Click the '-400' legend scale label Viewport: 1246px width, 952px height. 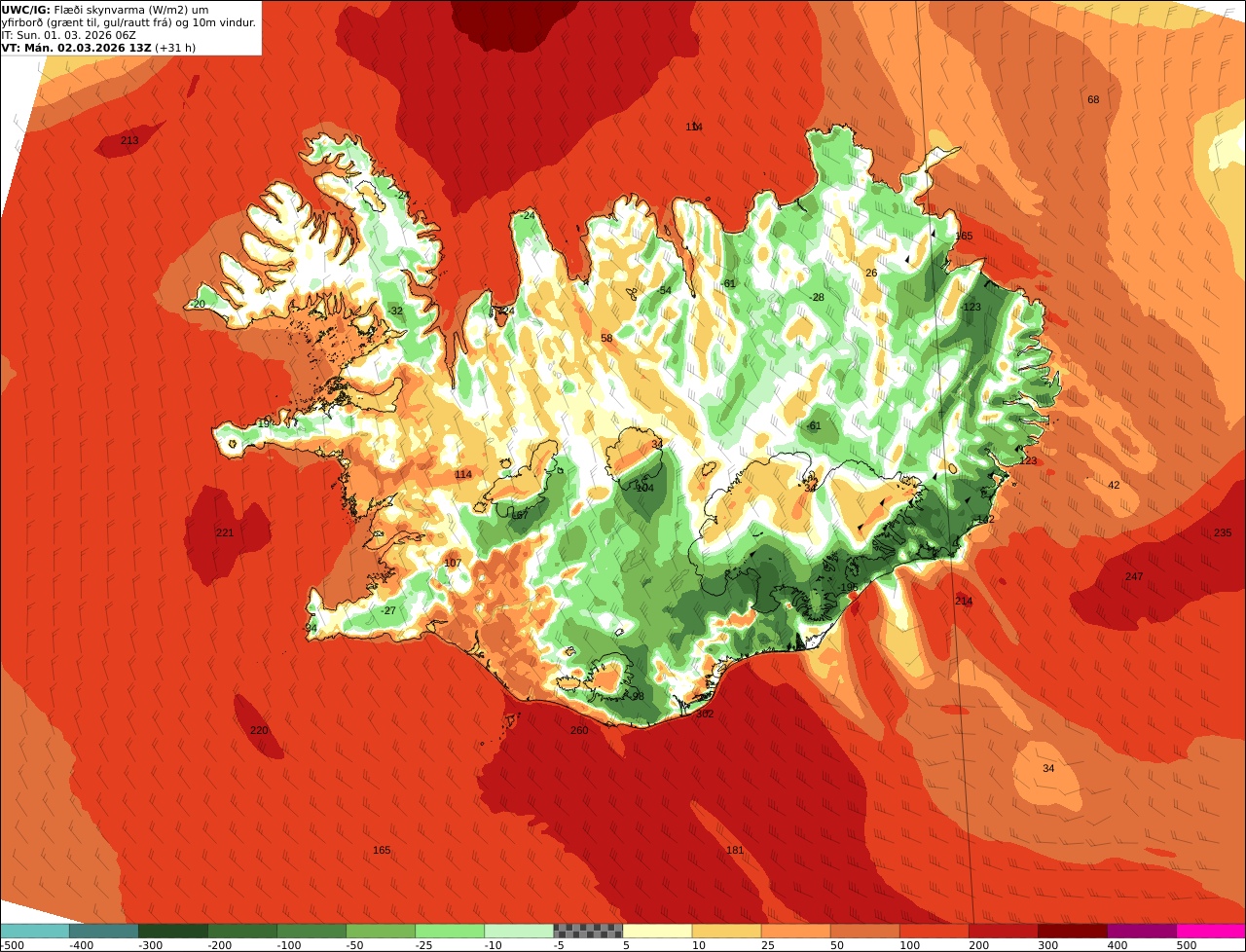[x=81, y=945]
